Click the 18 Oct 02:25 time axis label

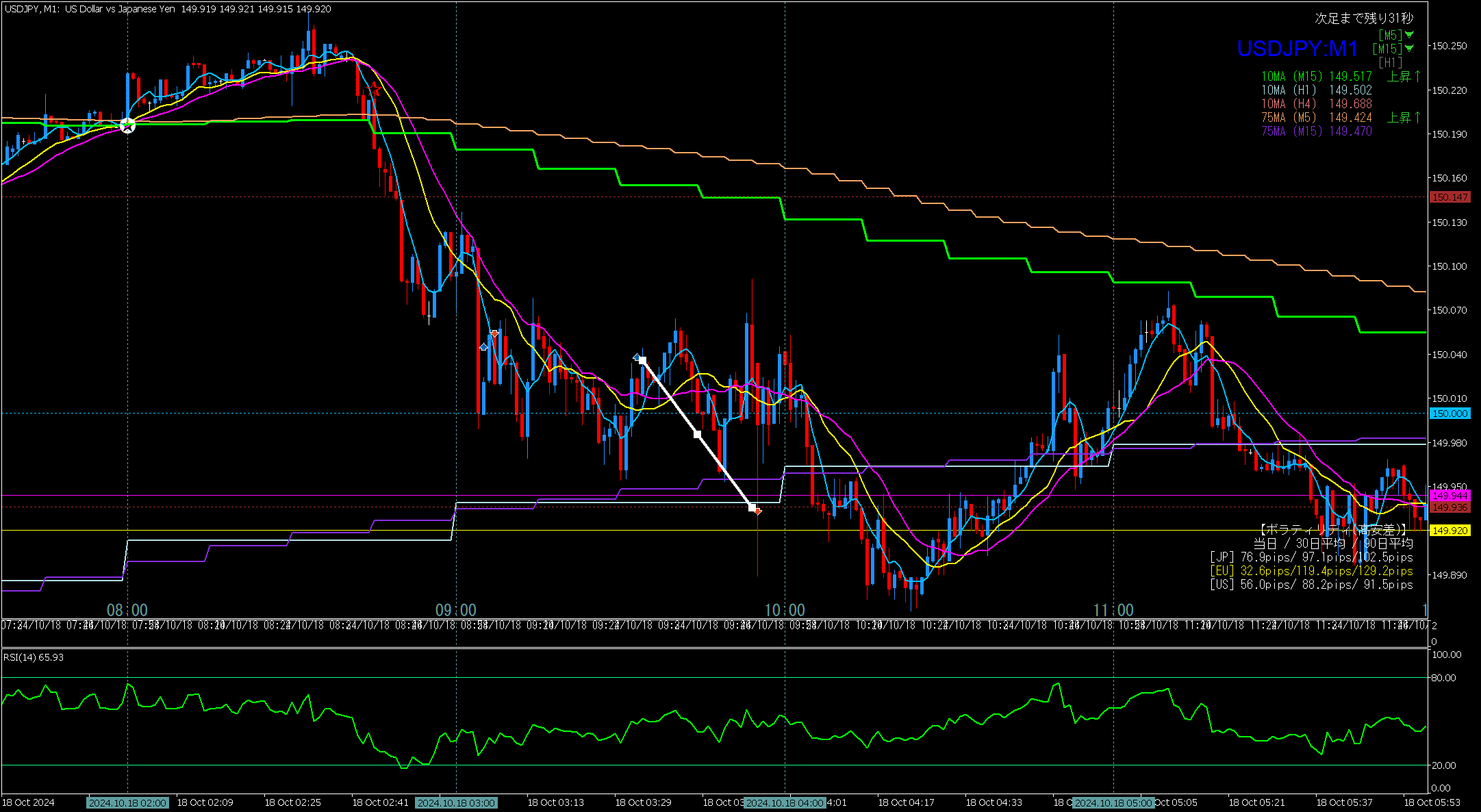pos(292,802)
